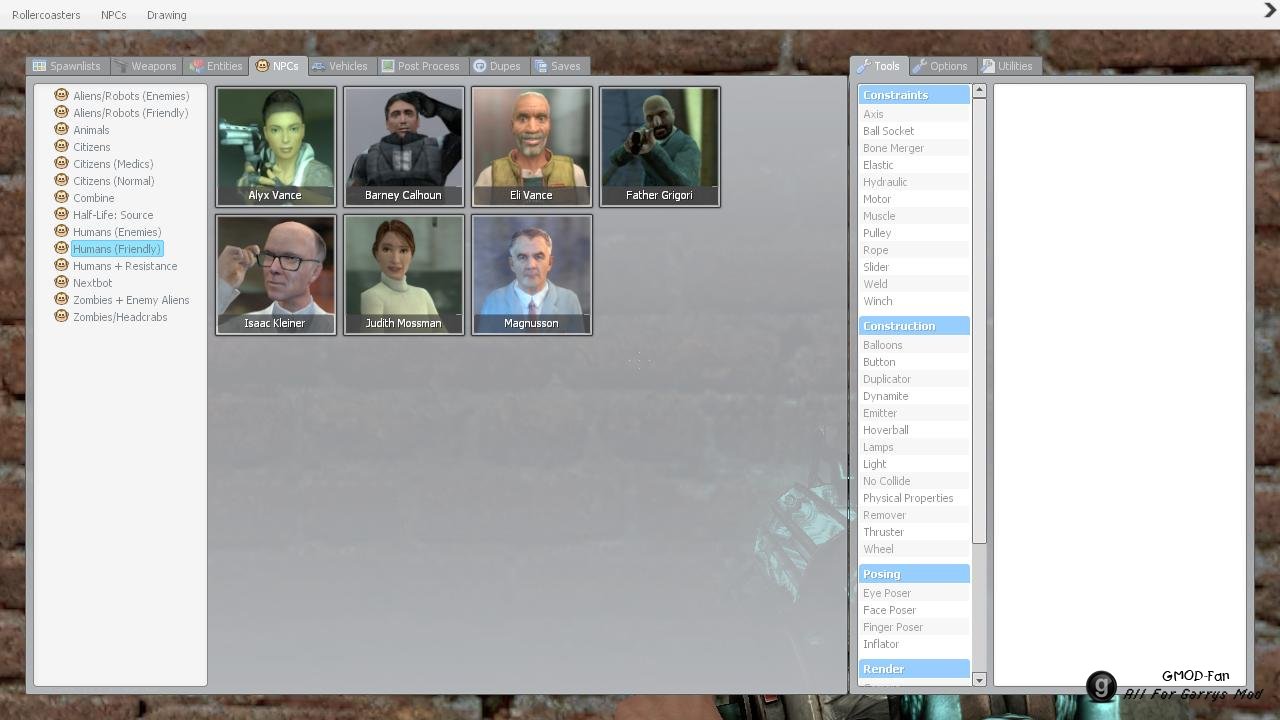Select the Winch tool
This screenshot has height=720, width=1280.
tap(914, 301)
